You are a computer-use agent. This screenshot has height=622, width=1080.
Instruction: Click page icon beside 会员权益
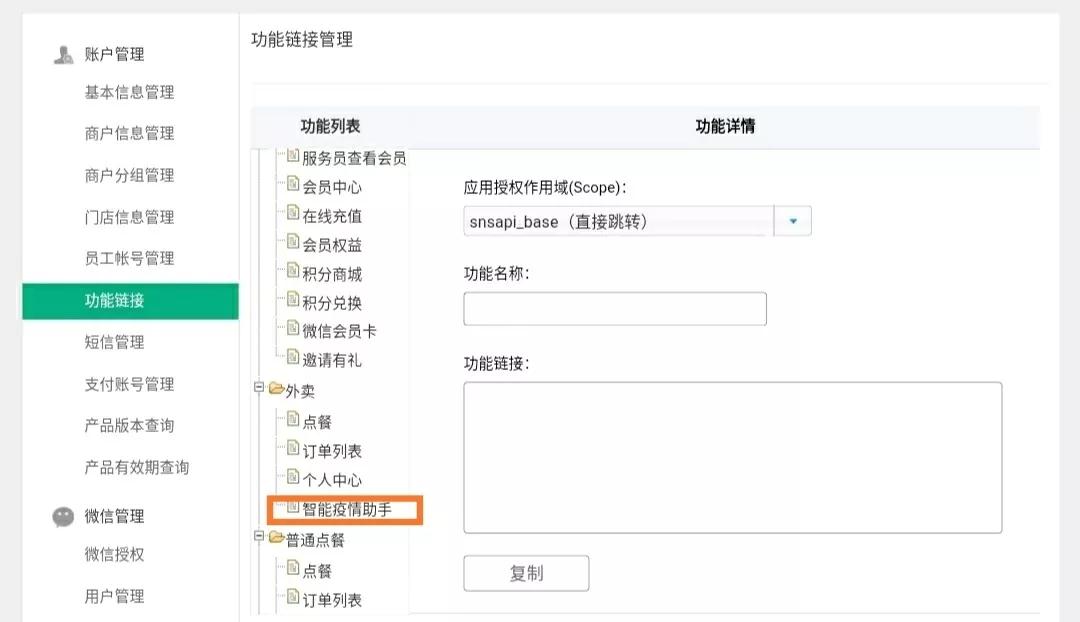(293, 242)
